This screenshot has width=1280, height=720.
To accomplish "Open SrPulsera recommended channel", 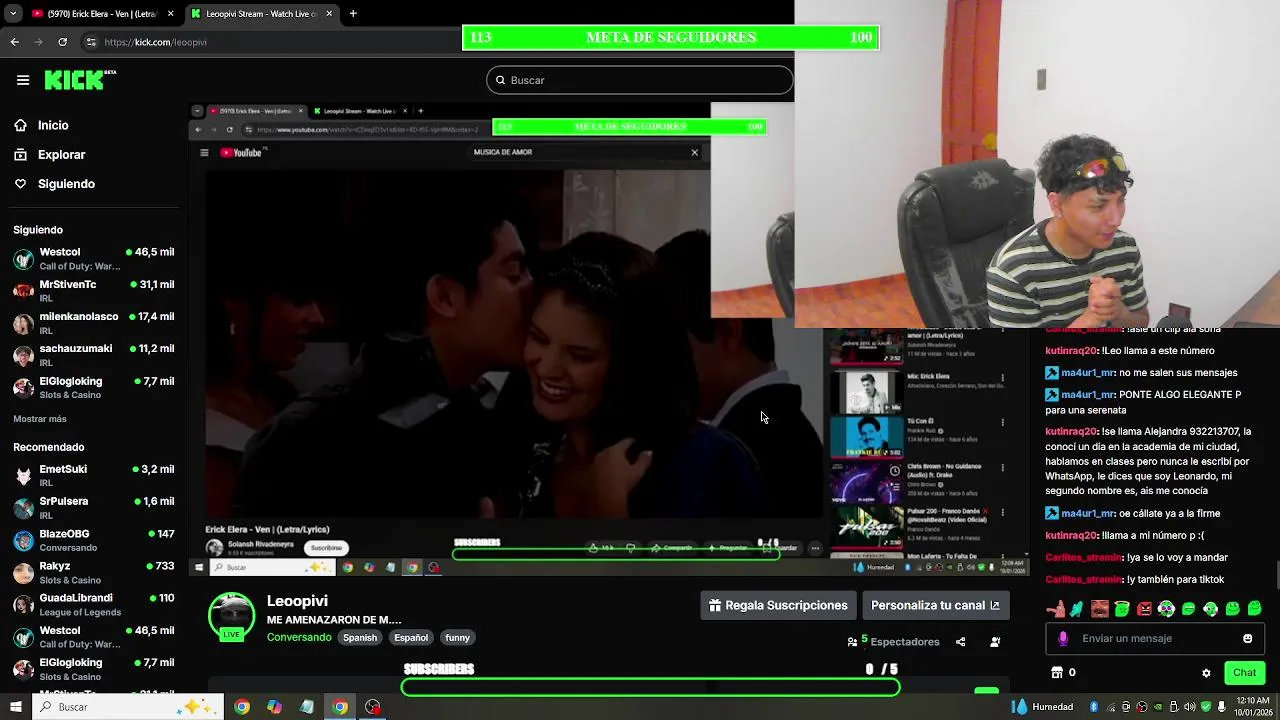I will tap(94, 508).
